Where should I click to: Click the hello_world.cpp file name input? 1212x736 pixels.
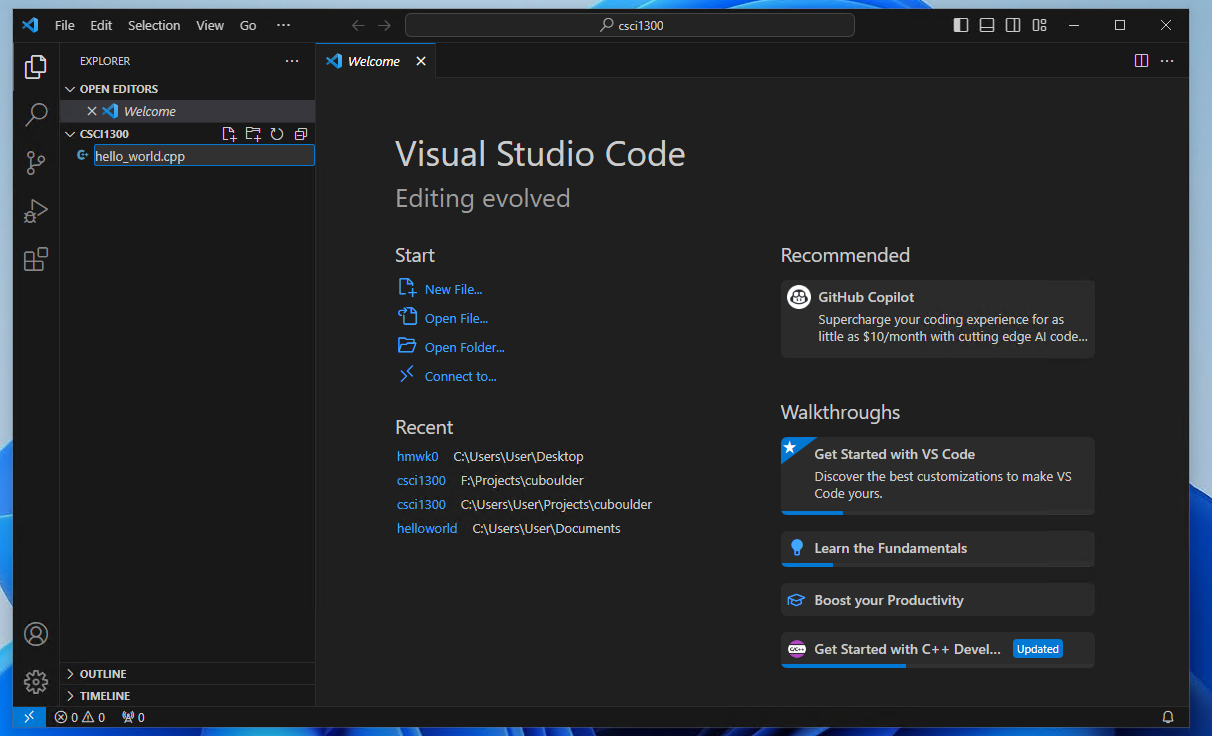click(204, 156)
